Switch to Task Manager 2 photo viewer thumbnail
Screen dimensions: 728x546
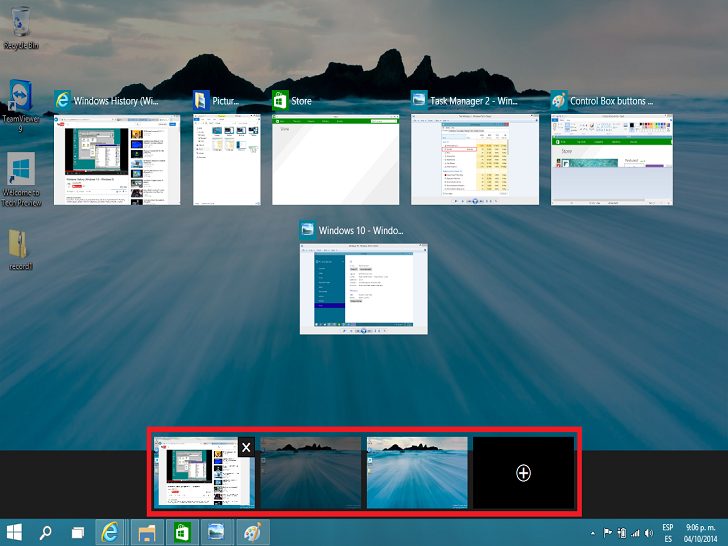click(475, 160)
